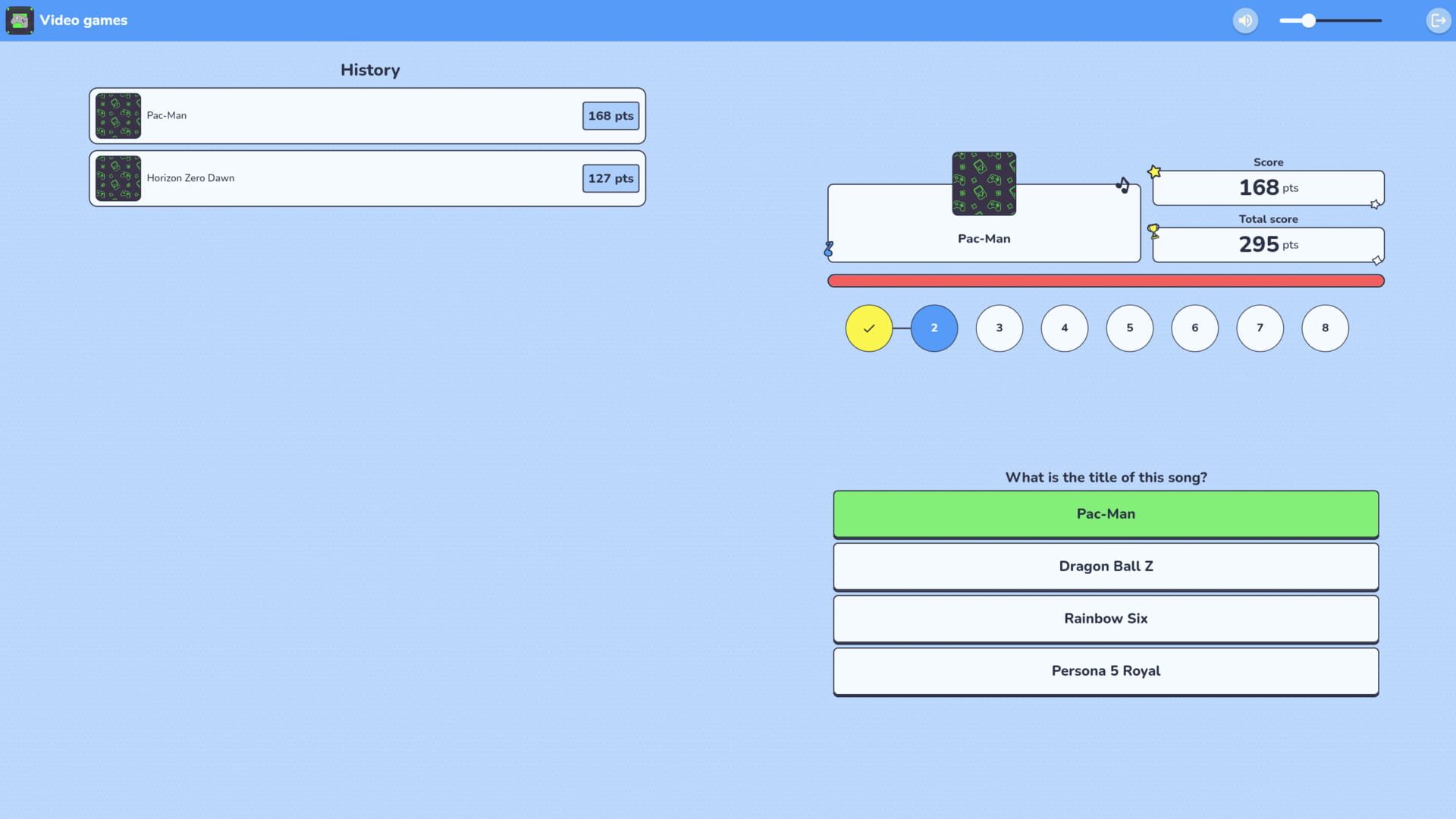
Task: Click the 127 pts badge in History
Action: 610,179
